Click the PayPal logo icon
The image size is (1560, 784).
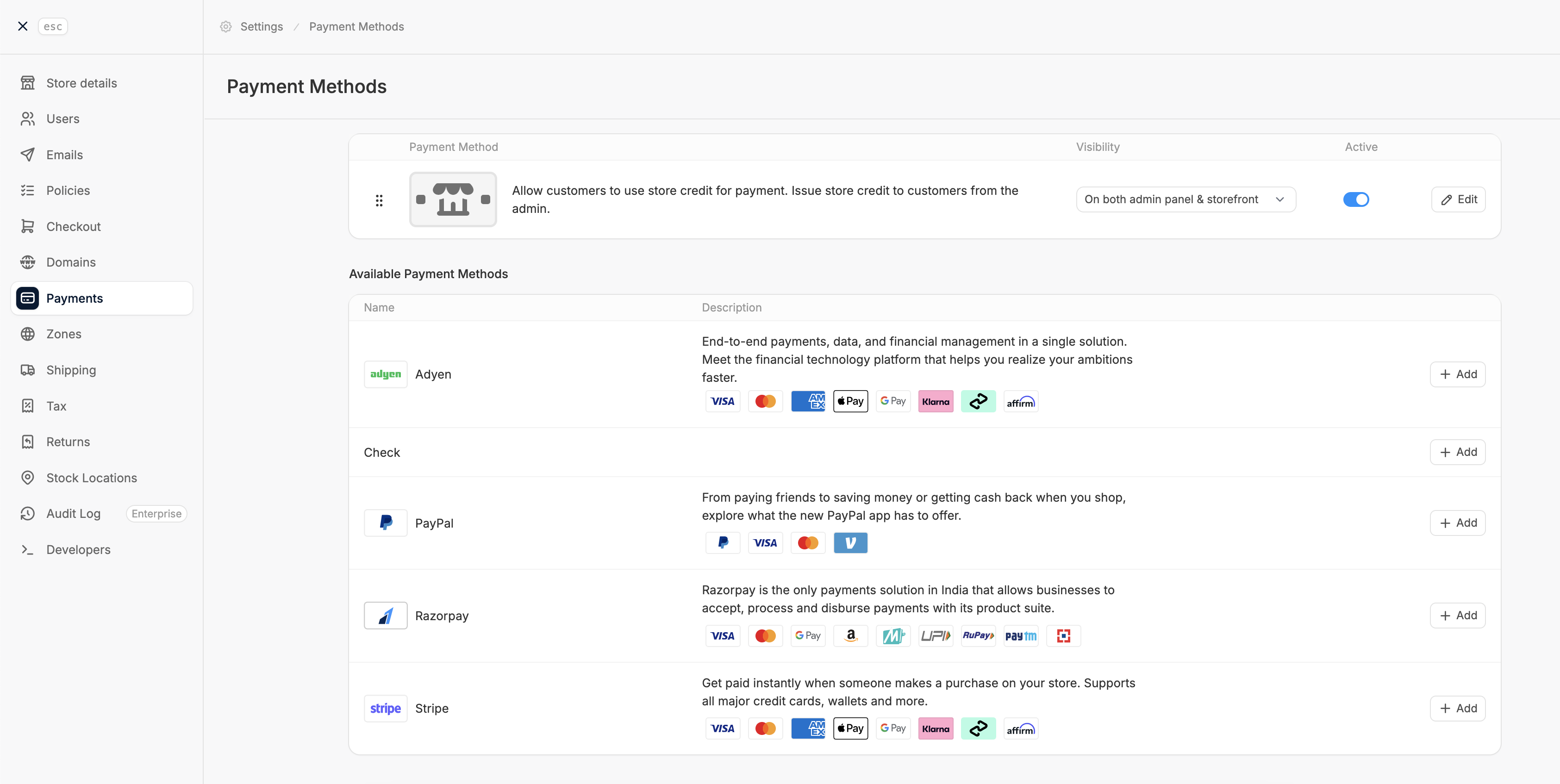coord(385,523)
